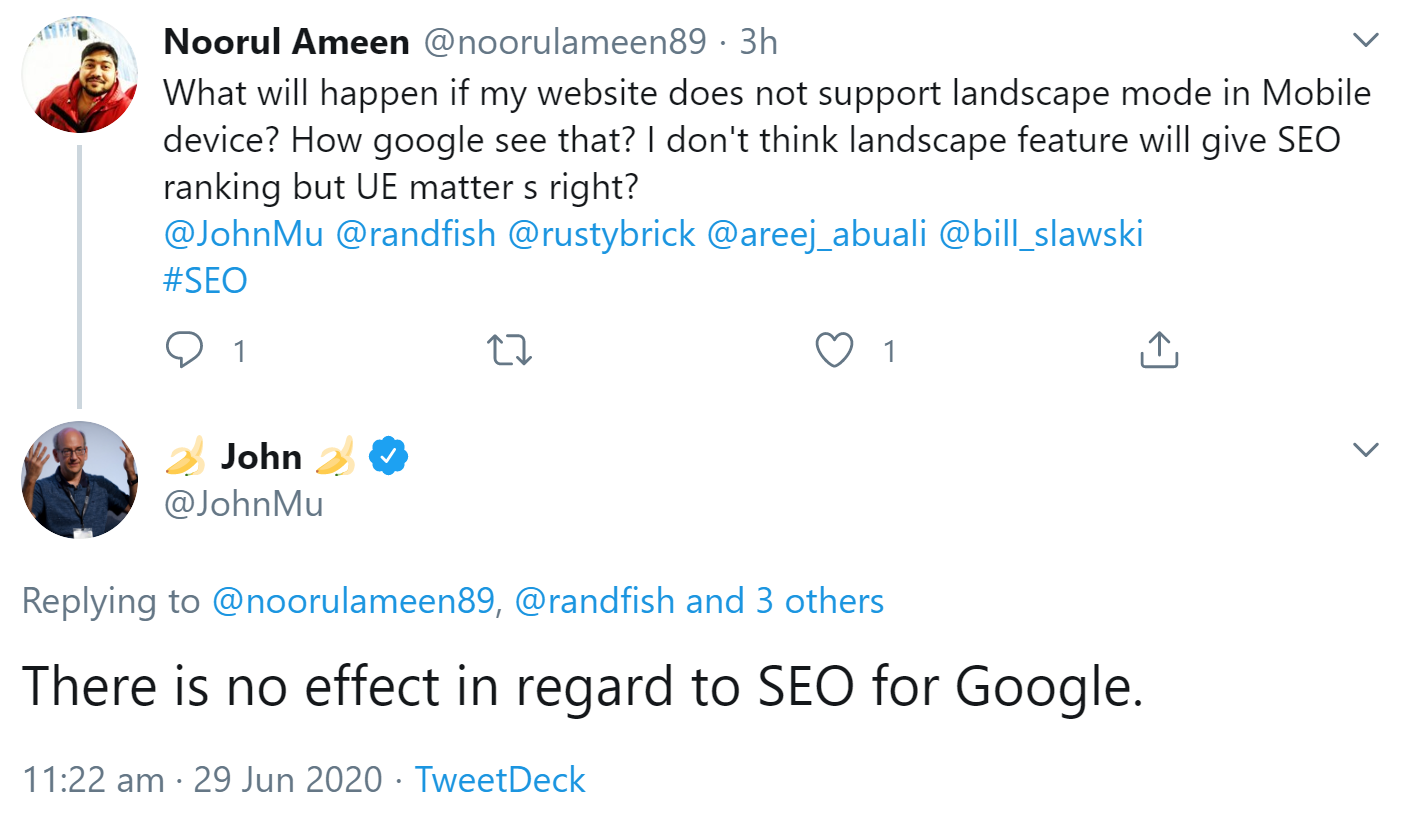Click the TweetDeck source label

(500, 780)
